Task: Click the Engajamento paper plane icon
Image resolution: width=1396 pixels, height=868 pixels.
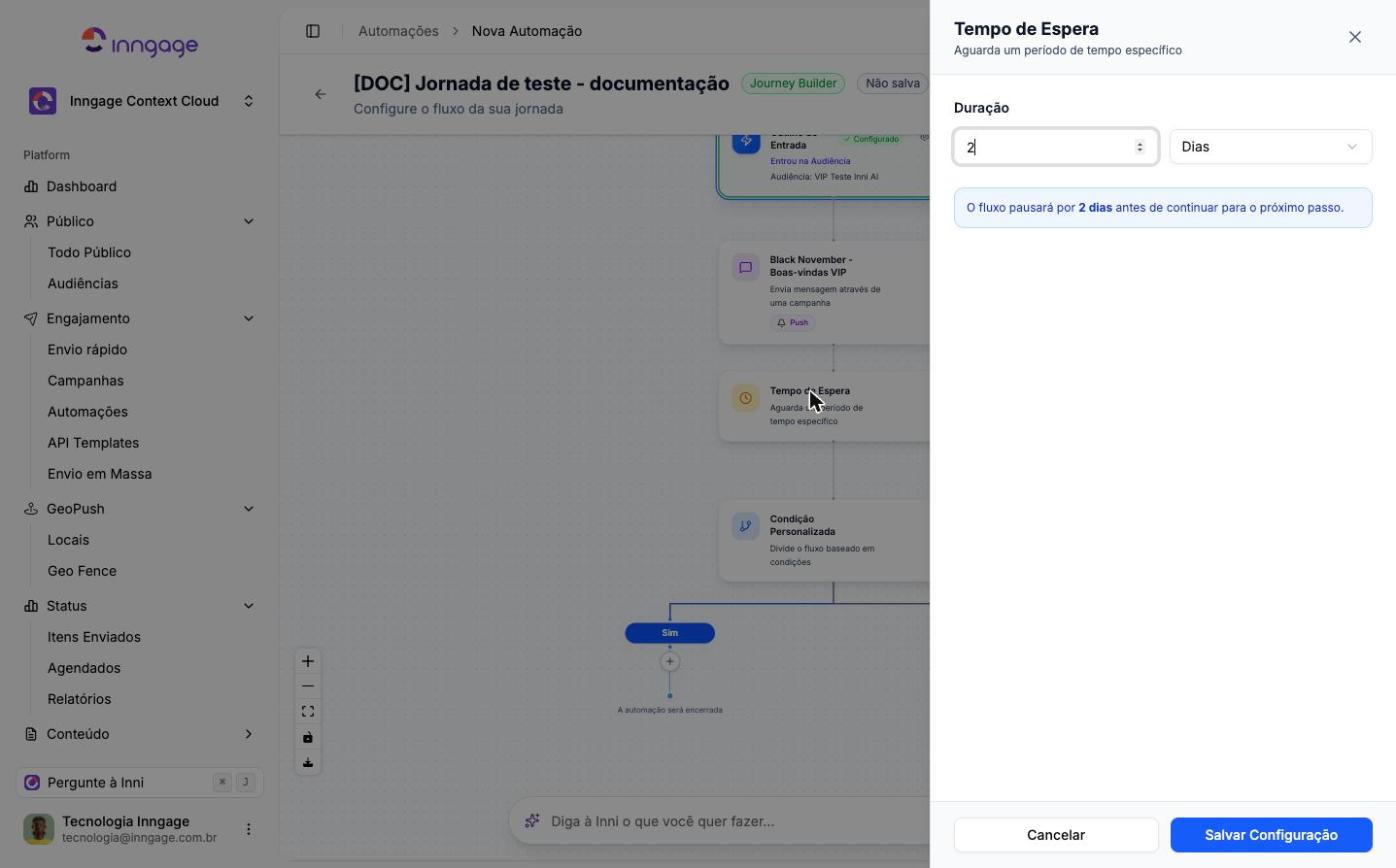Action: (31, 318)
